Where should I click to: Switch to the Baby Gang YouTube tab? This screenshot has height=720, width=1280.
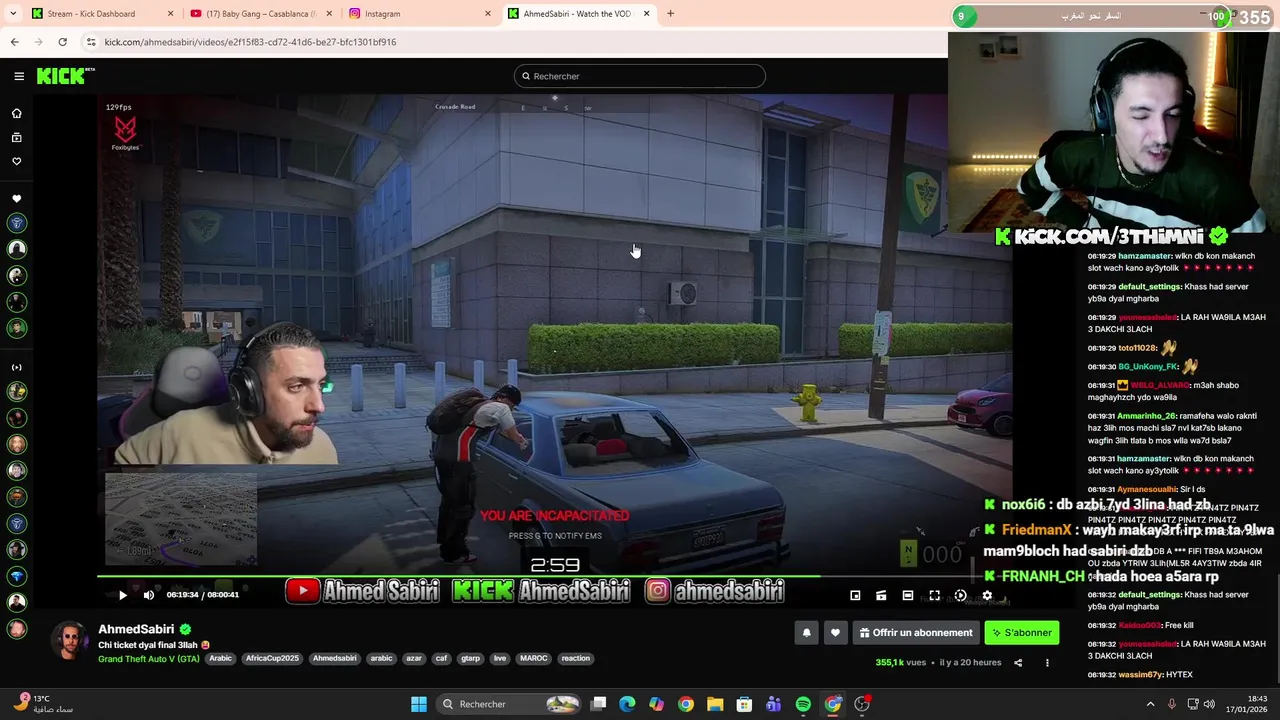pos(262,14)
